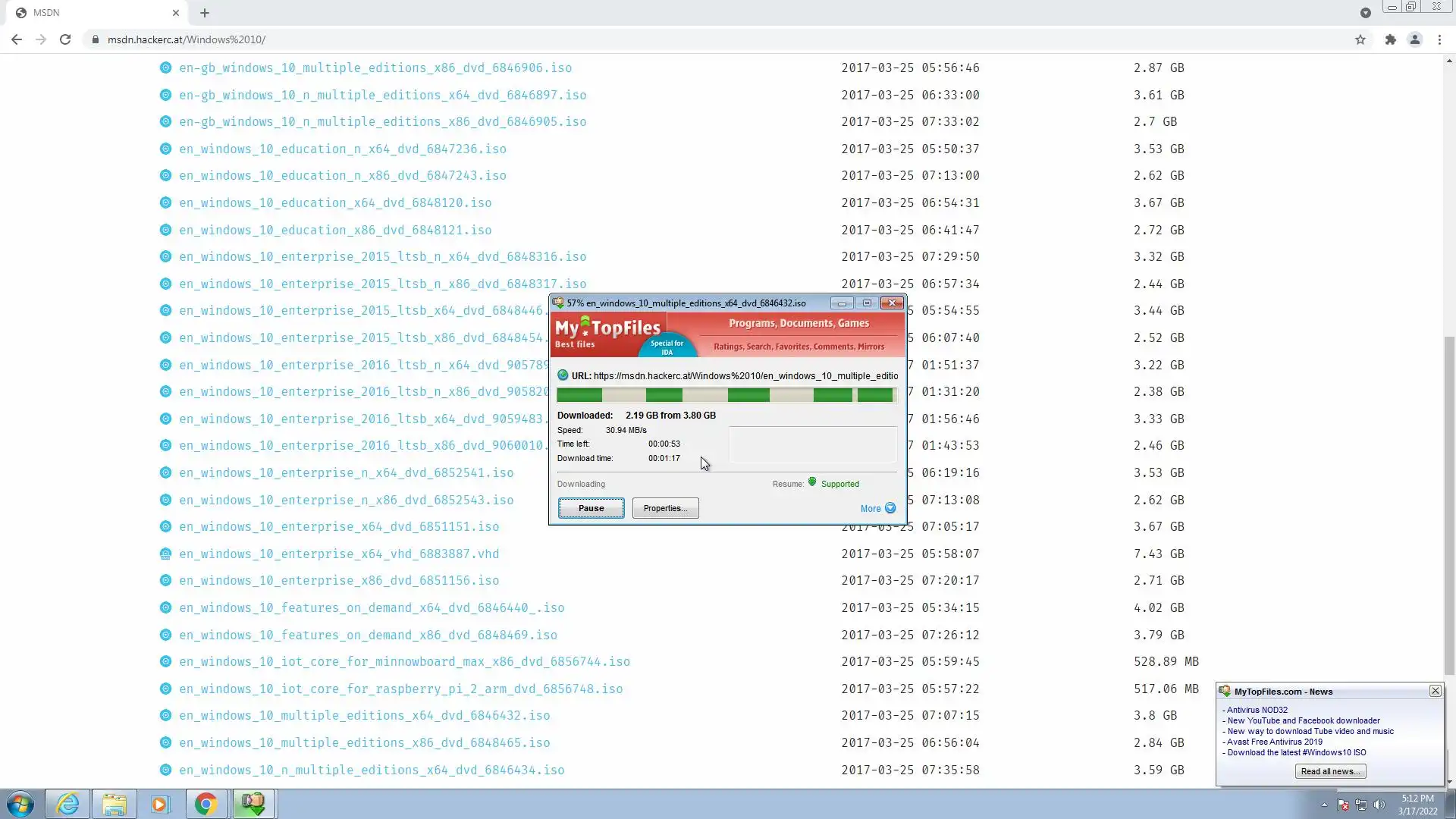
Task: Open the Chrome extensions puzzle icon
Action: (x=1390, y=39)
